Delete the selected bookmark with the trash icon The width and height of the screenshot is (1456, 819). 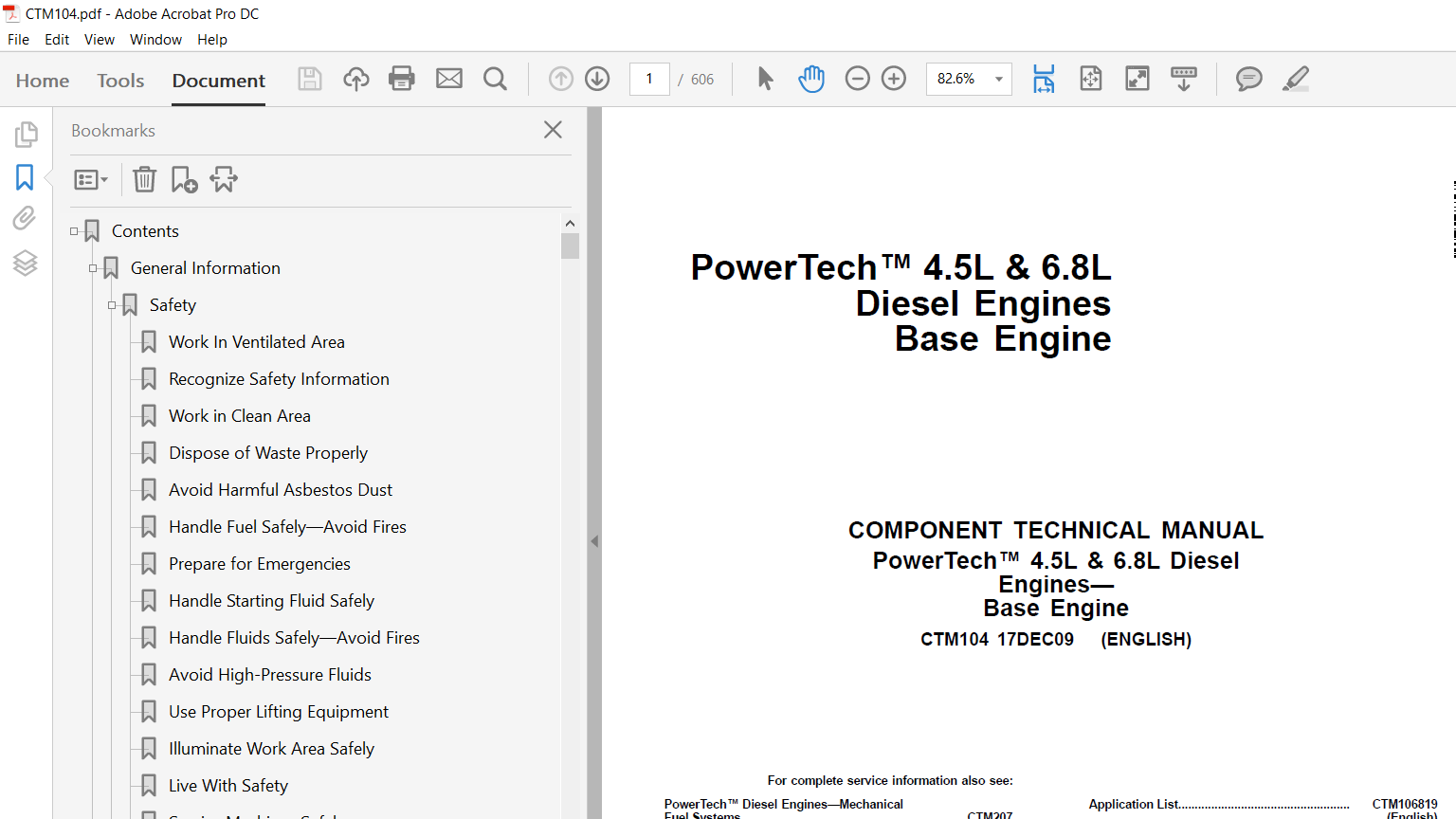tap(144, 179)
